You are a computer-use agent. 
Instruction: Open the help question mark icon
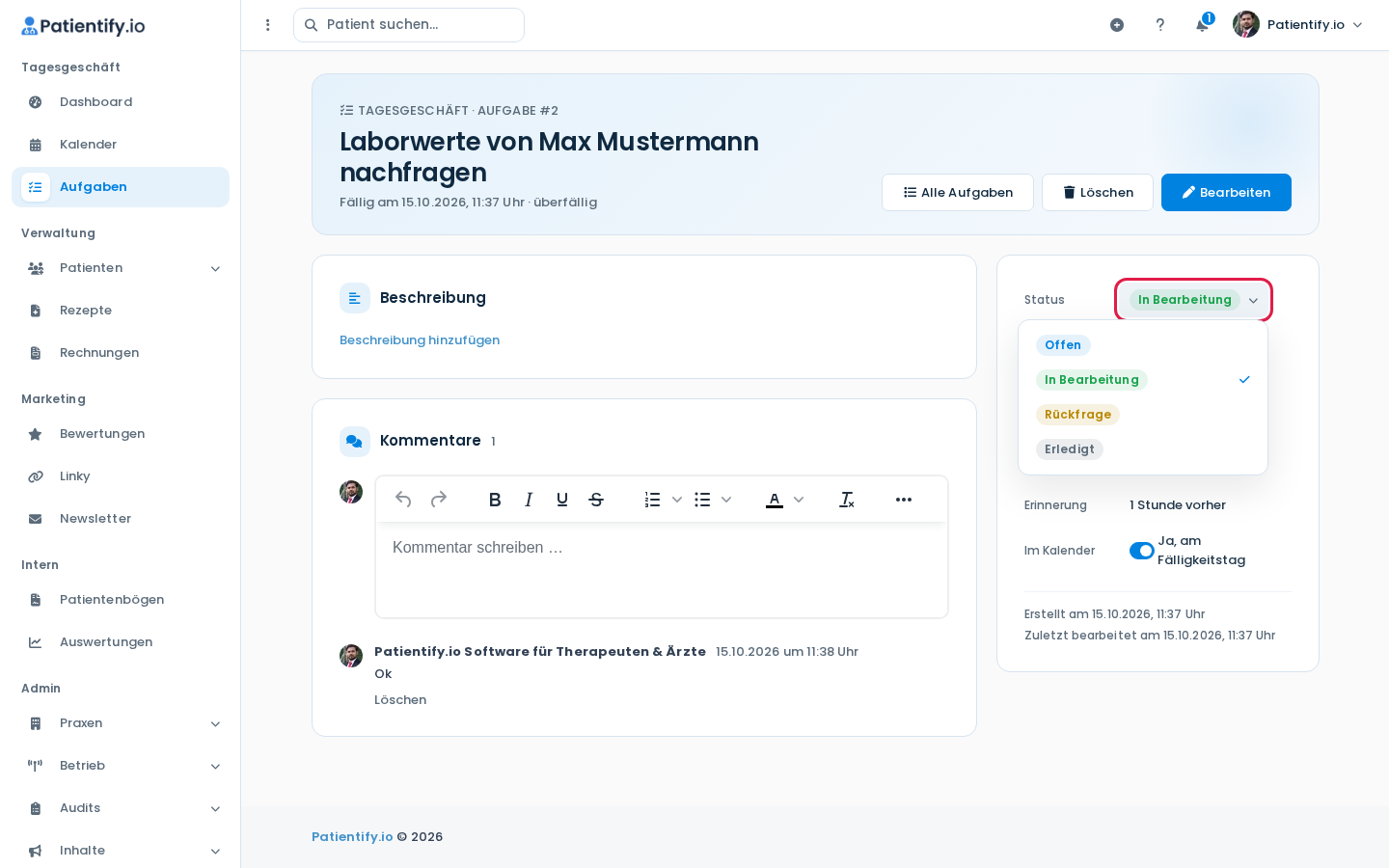(1160, 25)
